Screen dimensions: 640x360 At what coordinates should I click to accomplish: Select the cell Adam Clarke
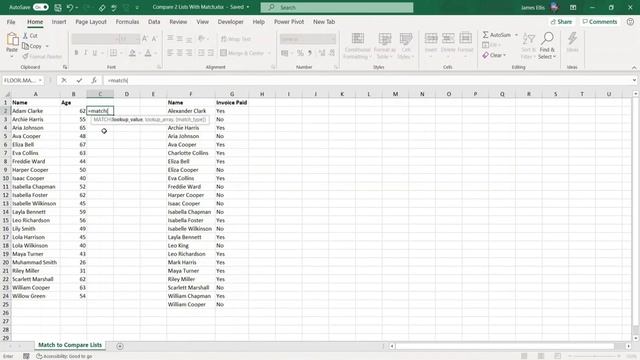tap(36, 111)
